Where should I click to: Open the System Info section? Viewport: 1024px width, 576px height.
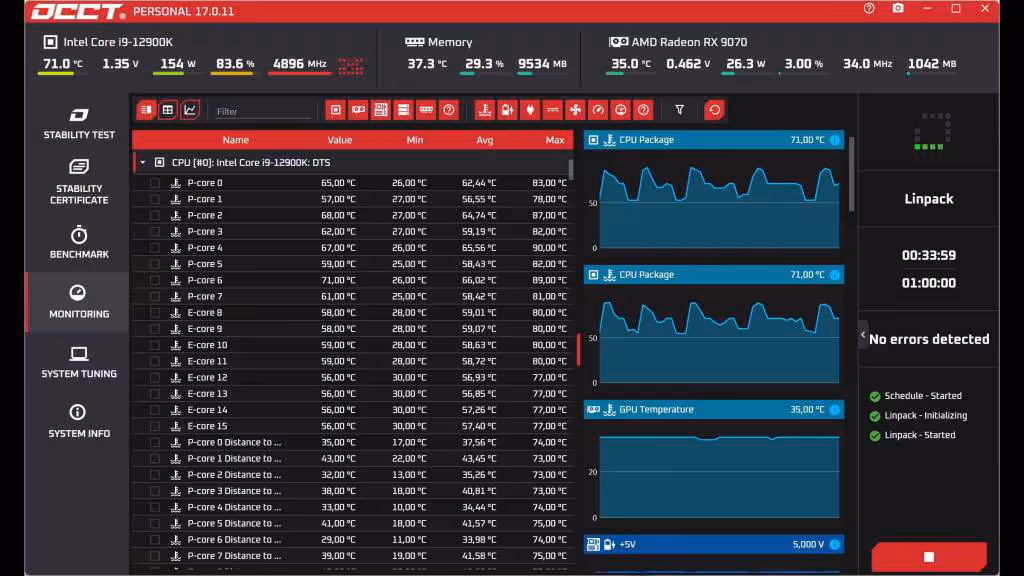[x=79, y=421]
